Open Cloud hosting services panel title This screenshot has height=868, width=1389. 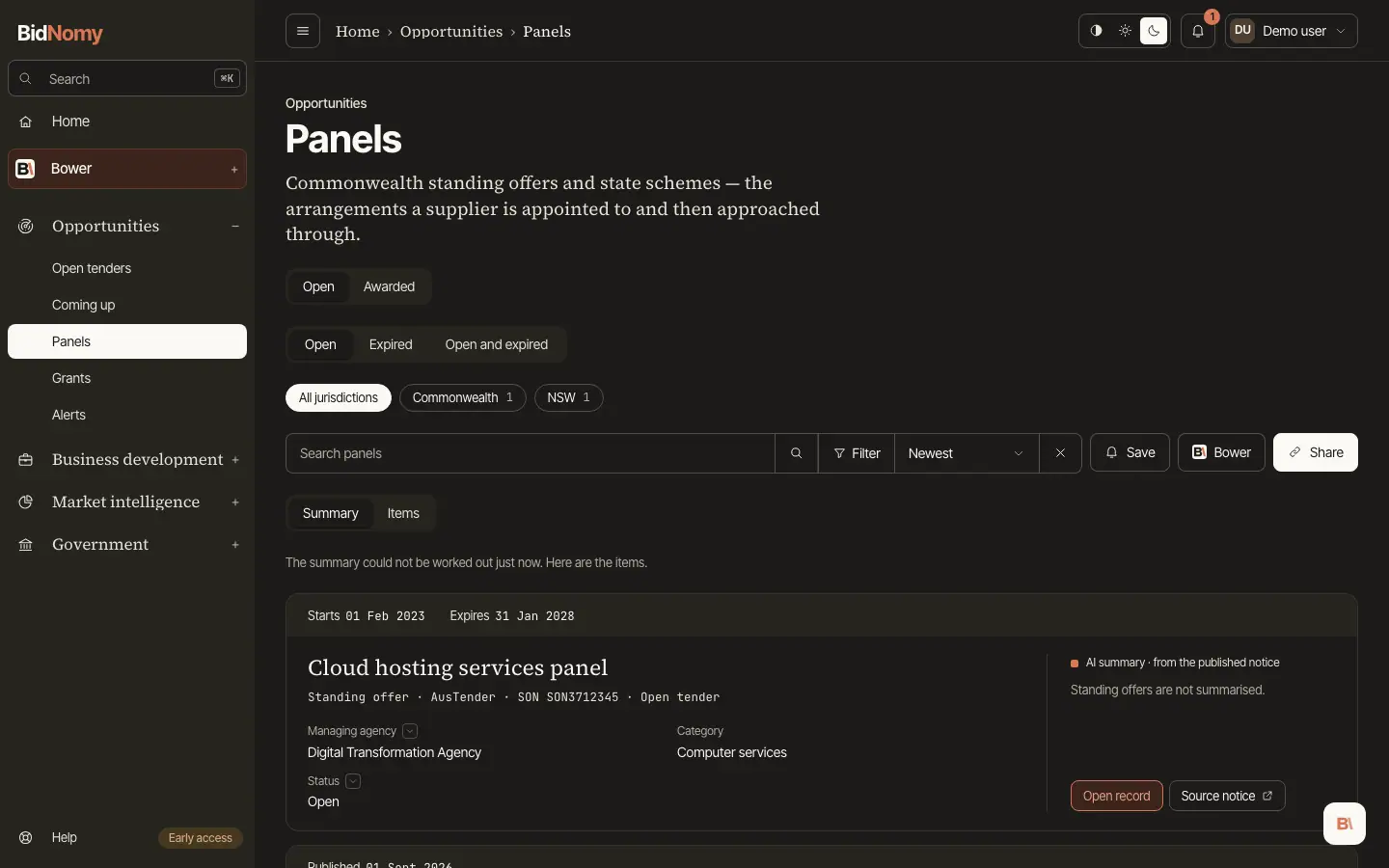click(457, 667)
